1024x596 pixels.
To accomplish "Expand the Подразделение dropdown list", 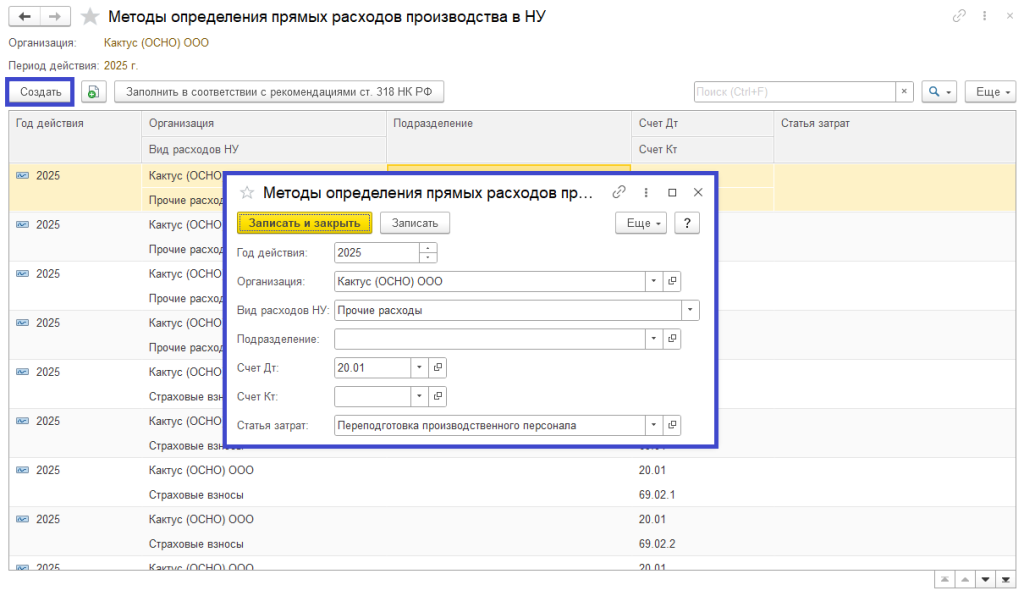I will coord(654,340).
